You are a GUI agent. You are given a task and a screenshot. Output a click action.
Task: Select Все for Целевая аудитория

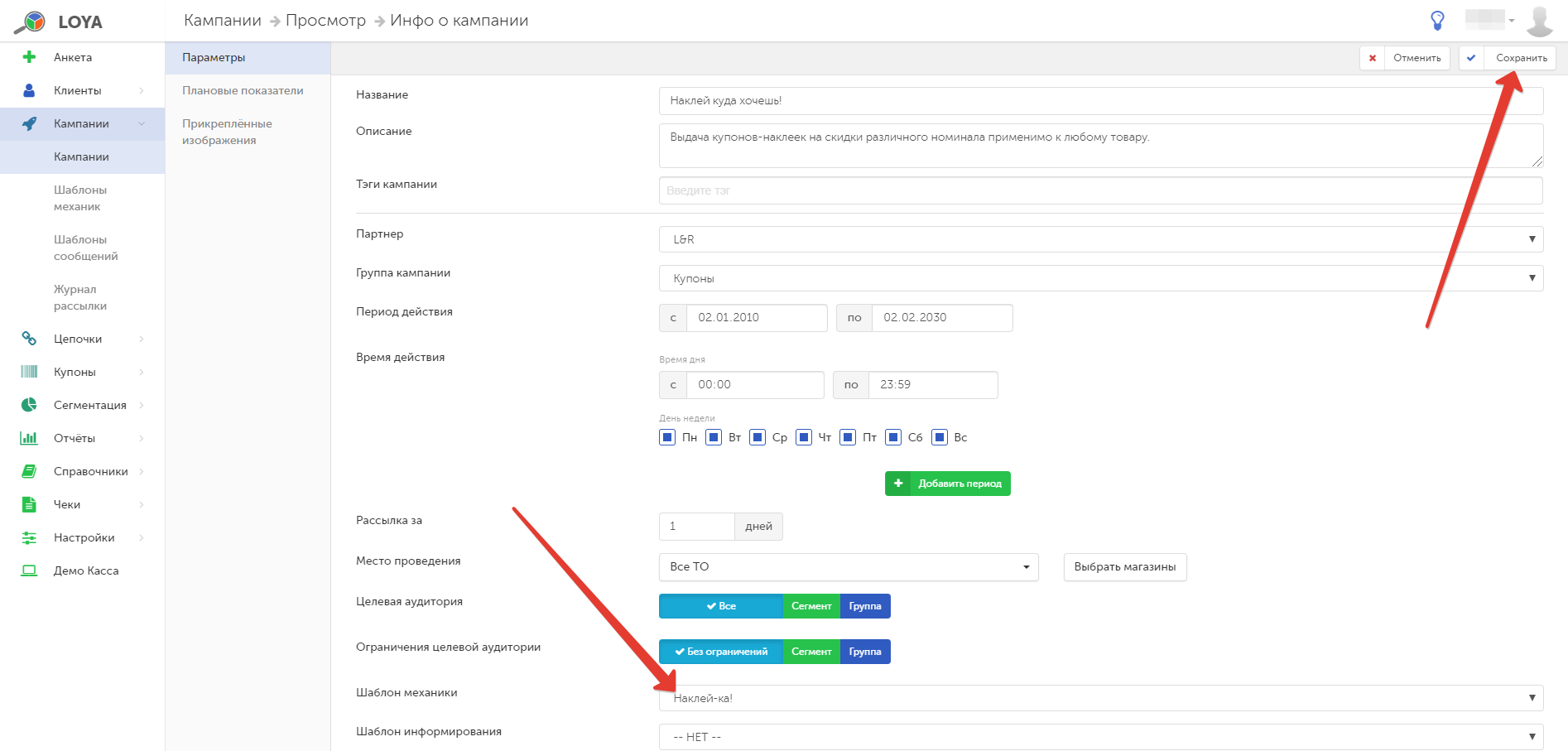(x=721, y=606)
